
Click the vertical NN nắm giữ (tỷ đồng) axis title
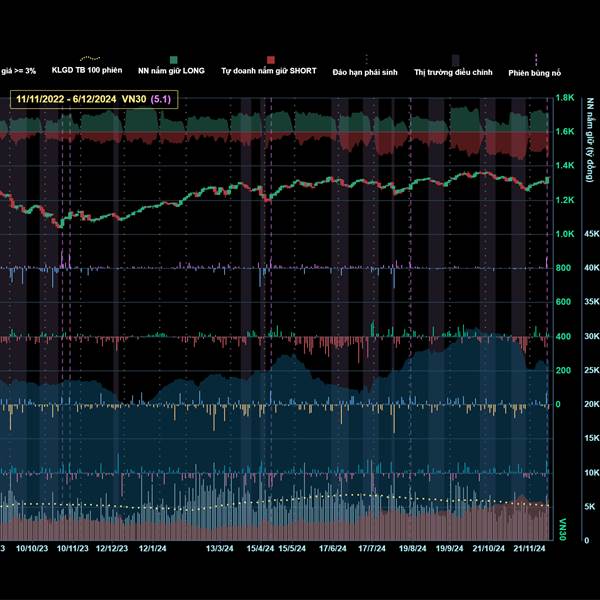[x=590, y=140]
